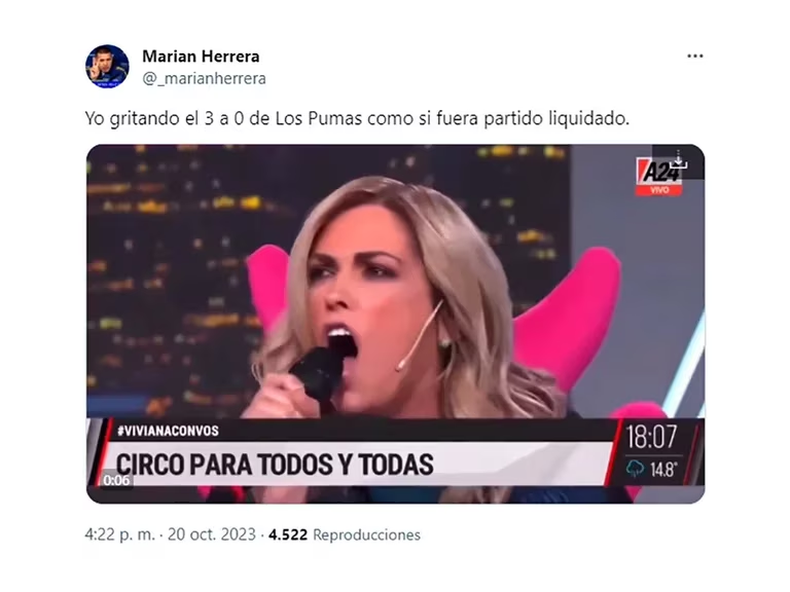Click the 0:06 video duration badge
Screen dimensions: 790x592
tap(116, 481)
